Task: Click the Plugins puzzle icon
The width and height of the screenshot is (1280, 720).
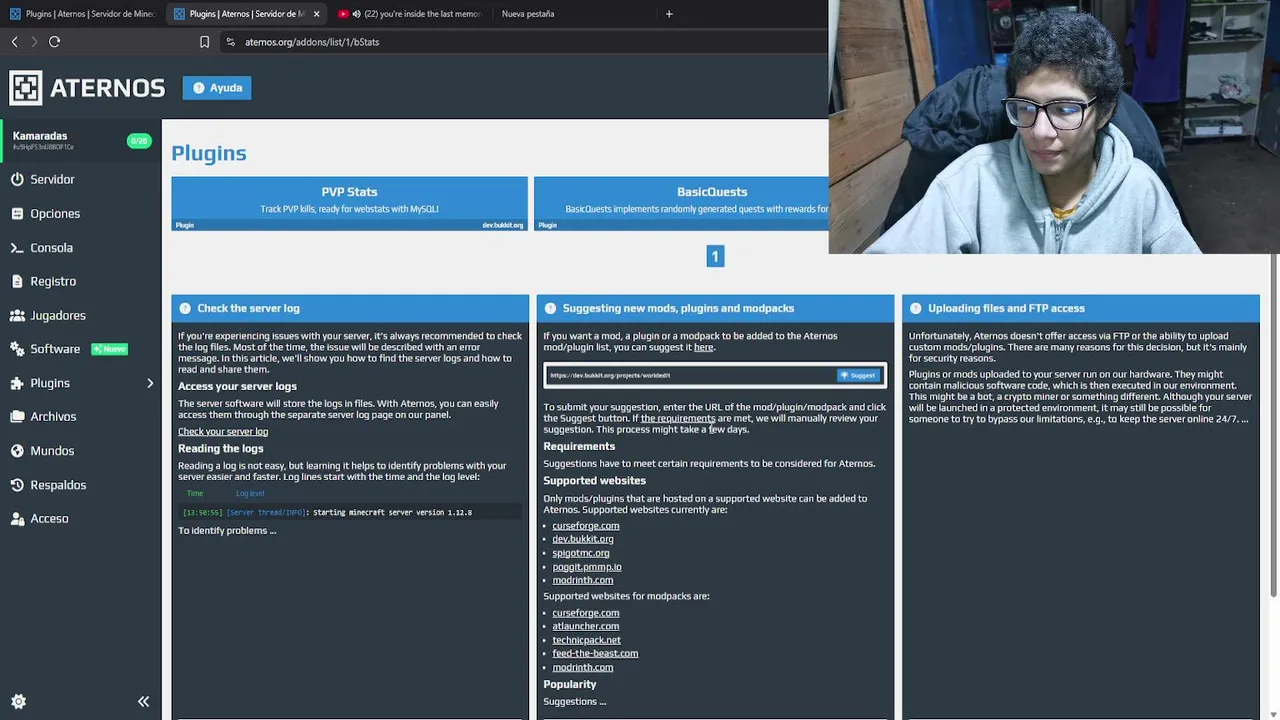Action: coord(17,383)
